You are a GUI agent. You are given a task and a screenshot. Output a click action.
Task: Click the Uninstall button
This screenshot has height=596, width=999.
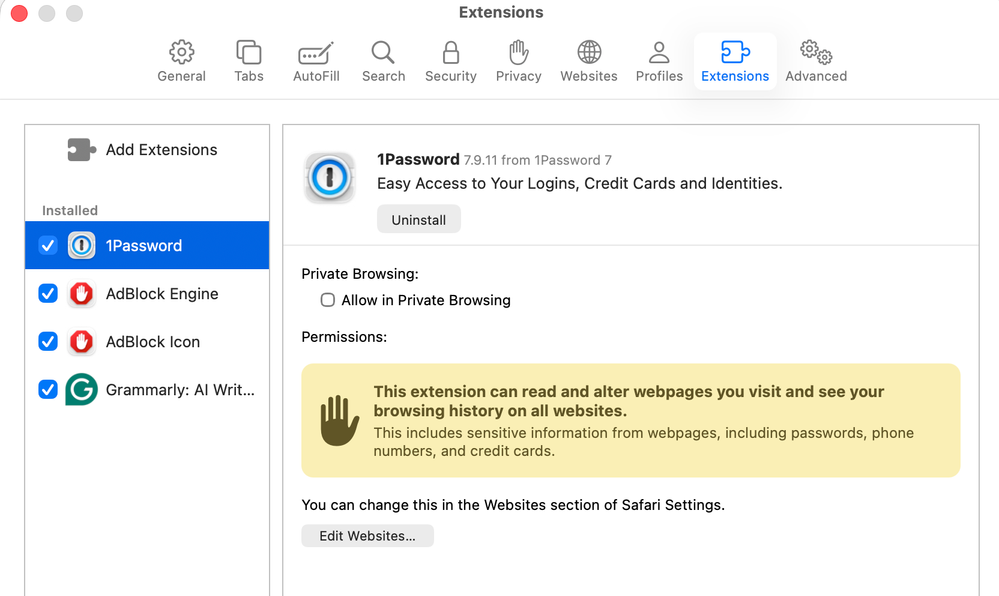418,220
